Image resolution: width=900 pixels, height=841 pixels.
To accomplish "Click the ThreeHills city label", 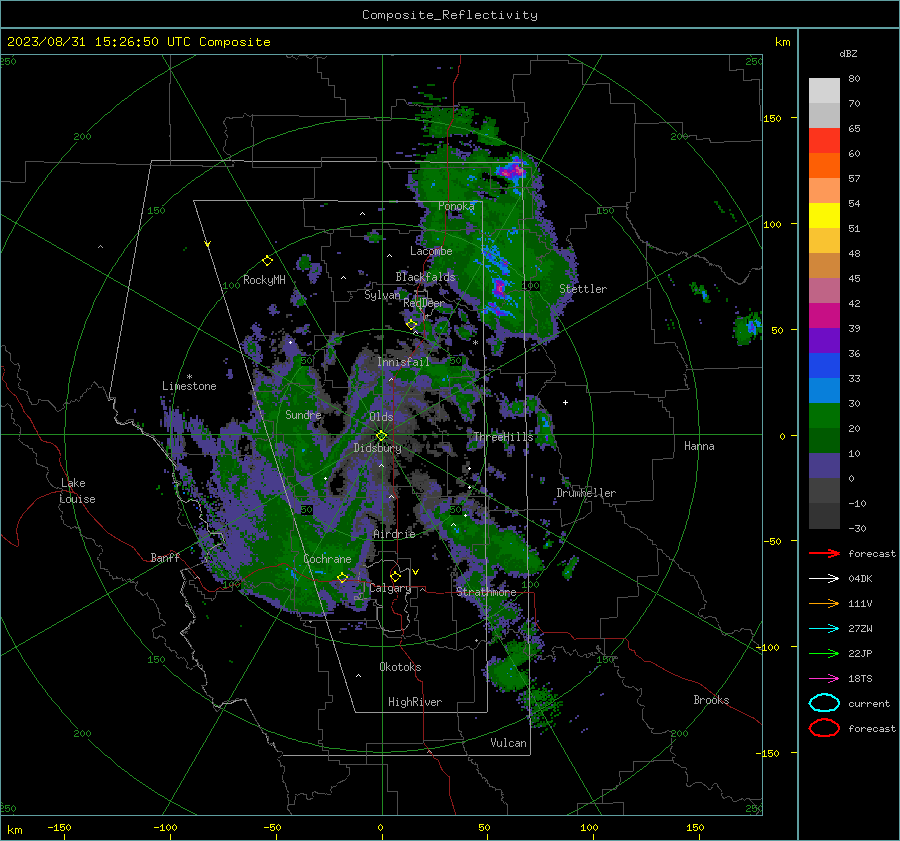I will (503, 437).
